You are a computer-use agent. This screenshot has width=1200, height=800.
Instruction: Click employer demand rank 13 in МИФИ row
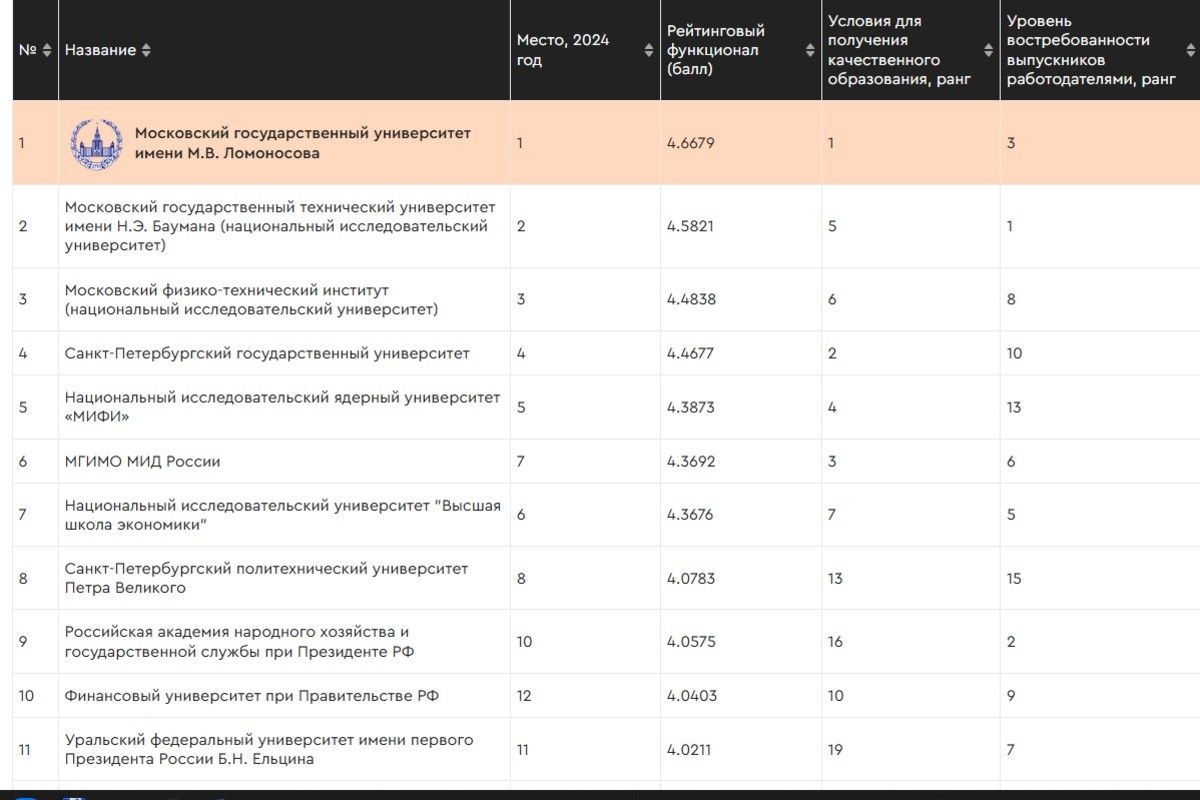coord(1014,407)
